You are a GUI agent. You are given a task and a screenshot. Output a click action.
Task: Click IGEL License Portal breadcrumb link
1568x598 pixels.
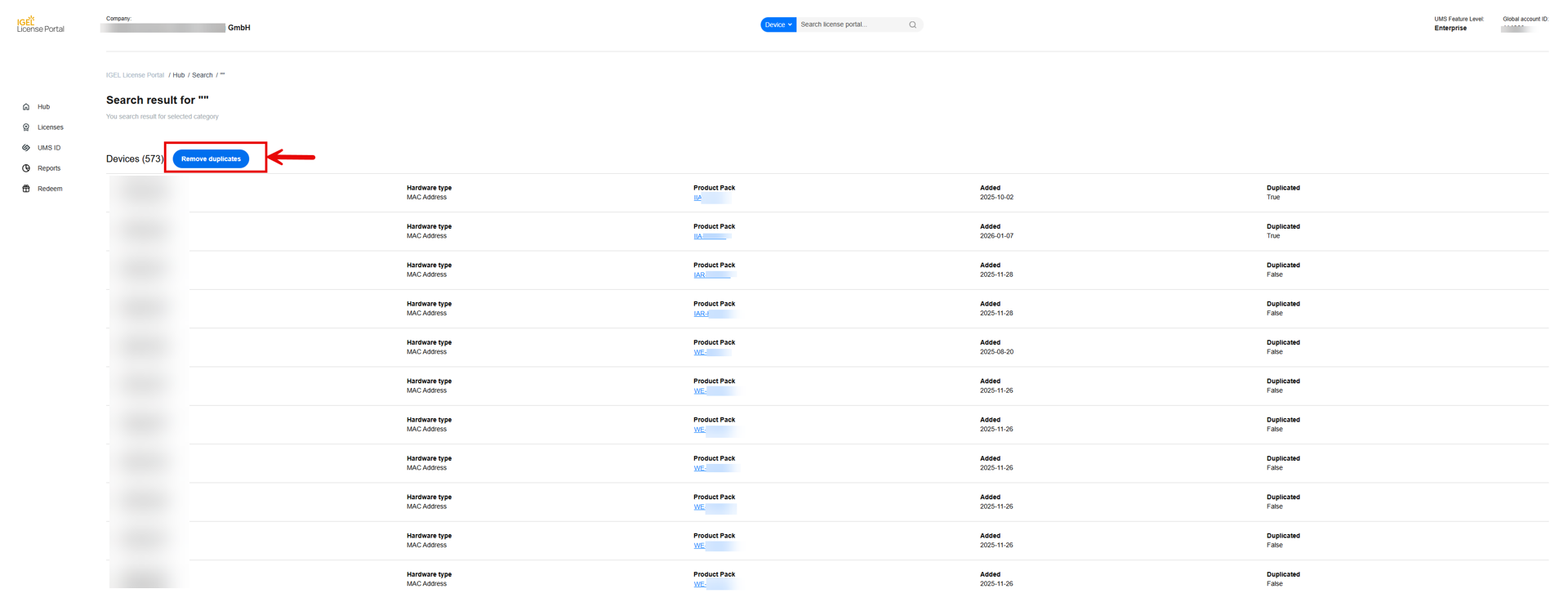135,75
